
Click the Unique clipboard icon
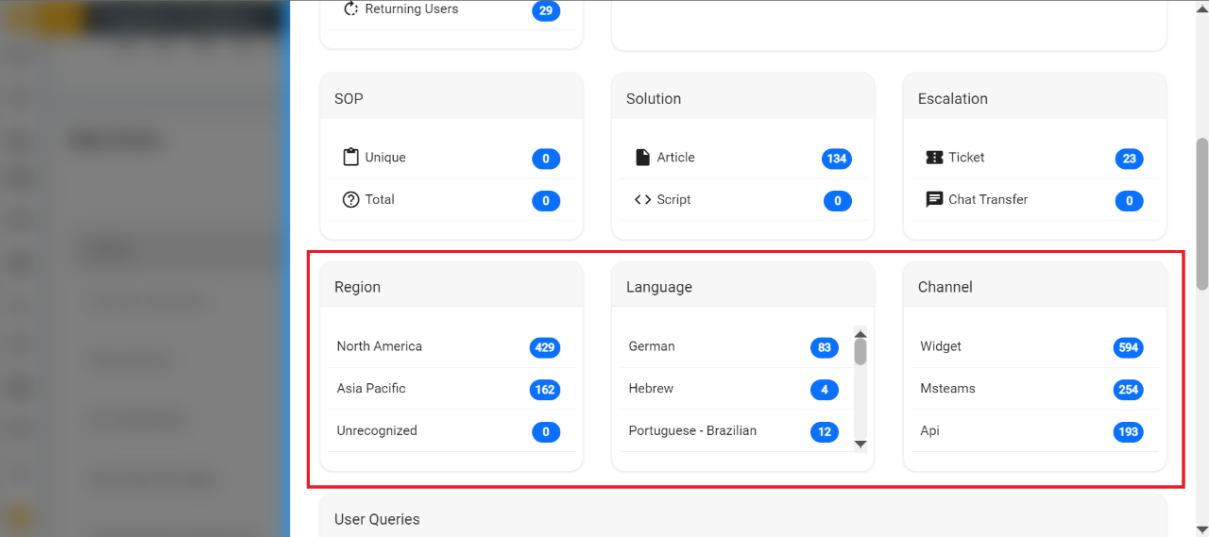click(x=350, y=157)
